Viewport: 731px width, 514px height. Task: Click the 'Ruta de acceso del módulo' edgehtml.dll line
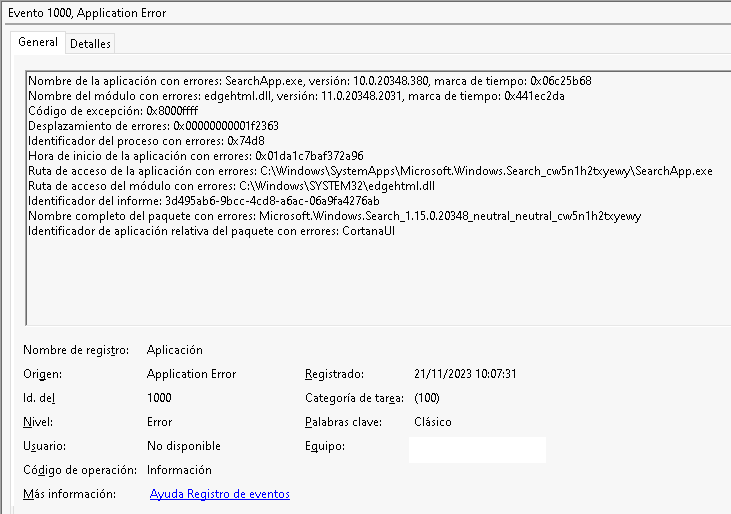pyautogui.click(x=231, y=186)
